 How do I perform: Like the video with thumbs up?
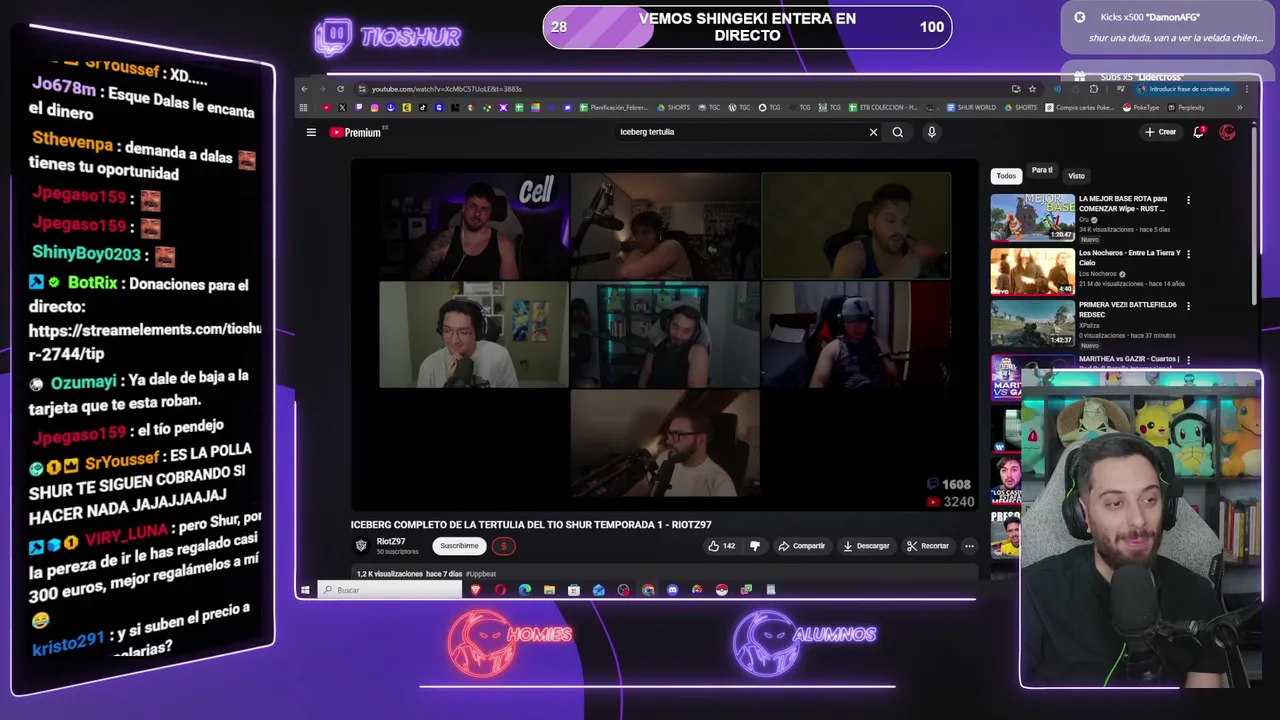(721, 546)
